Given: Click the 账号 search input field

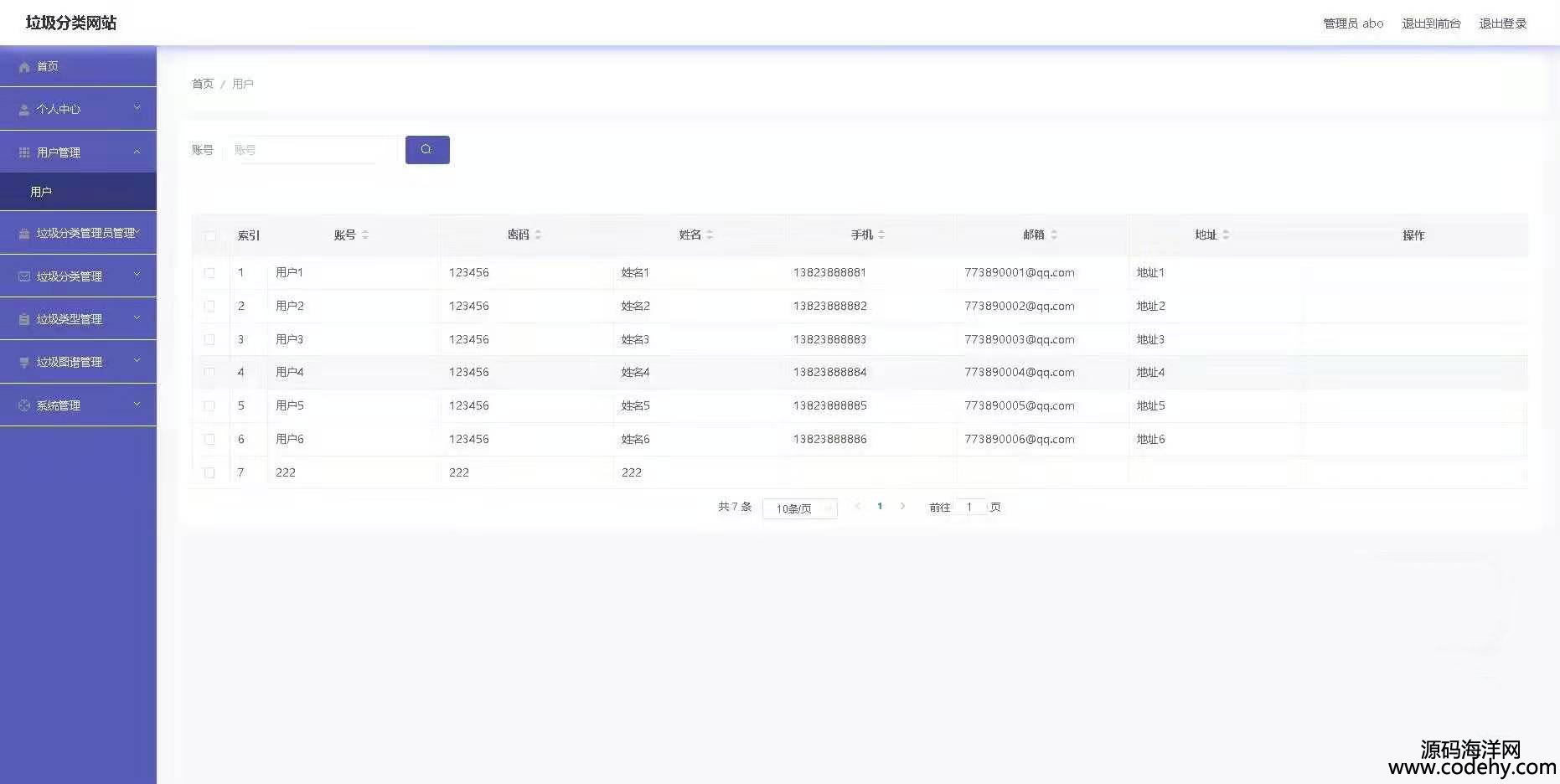Looking at the screenshot, I should [314, 150].
